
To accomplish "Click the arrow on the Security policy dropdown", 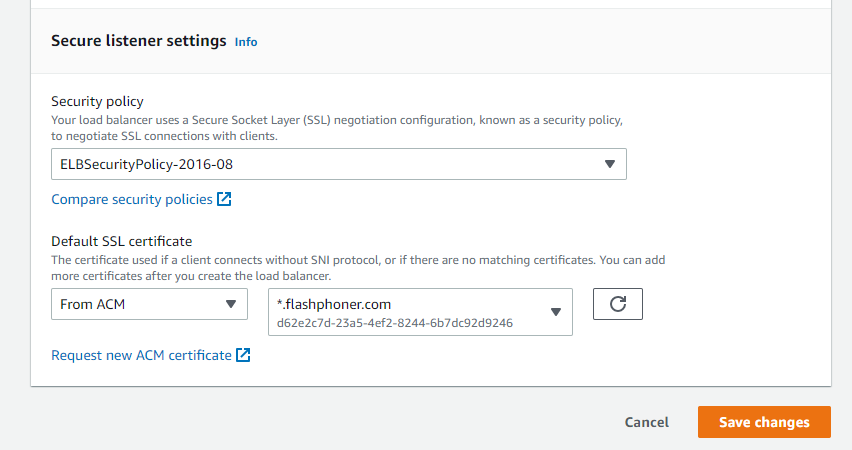I will 610,164.
